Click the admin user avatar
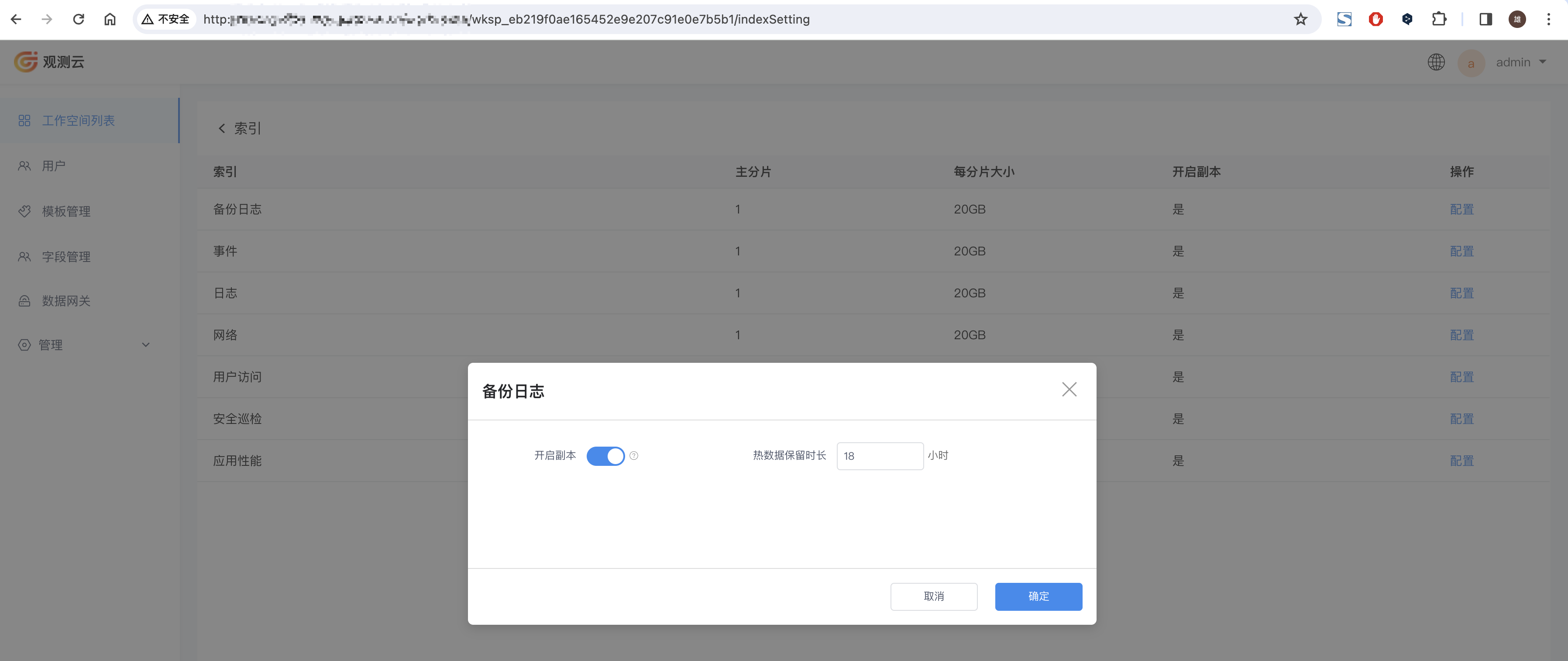The width and height of the screenshot is (1568, 661). tap(1471, 63)
